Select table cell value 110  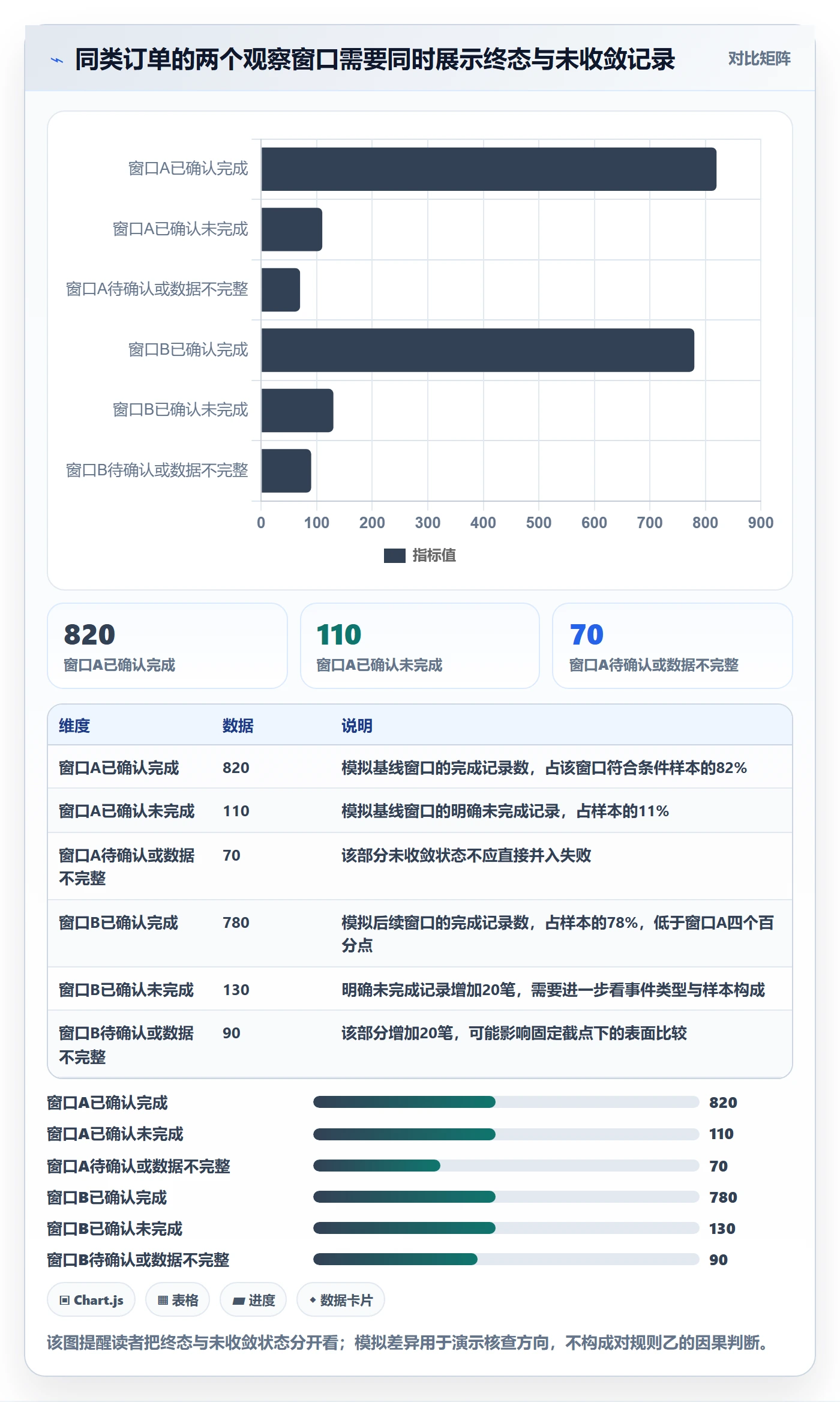pos(236,811)
